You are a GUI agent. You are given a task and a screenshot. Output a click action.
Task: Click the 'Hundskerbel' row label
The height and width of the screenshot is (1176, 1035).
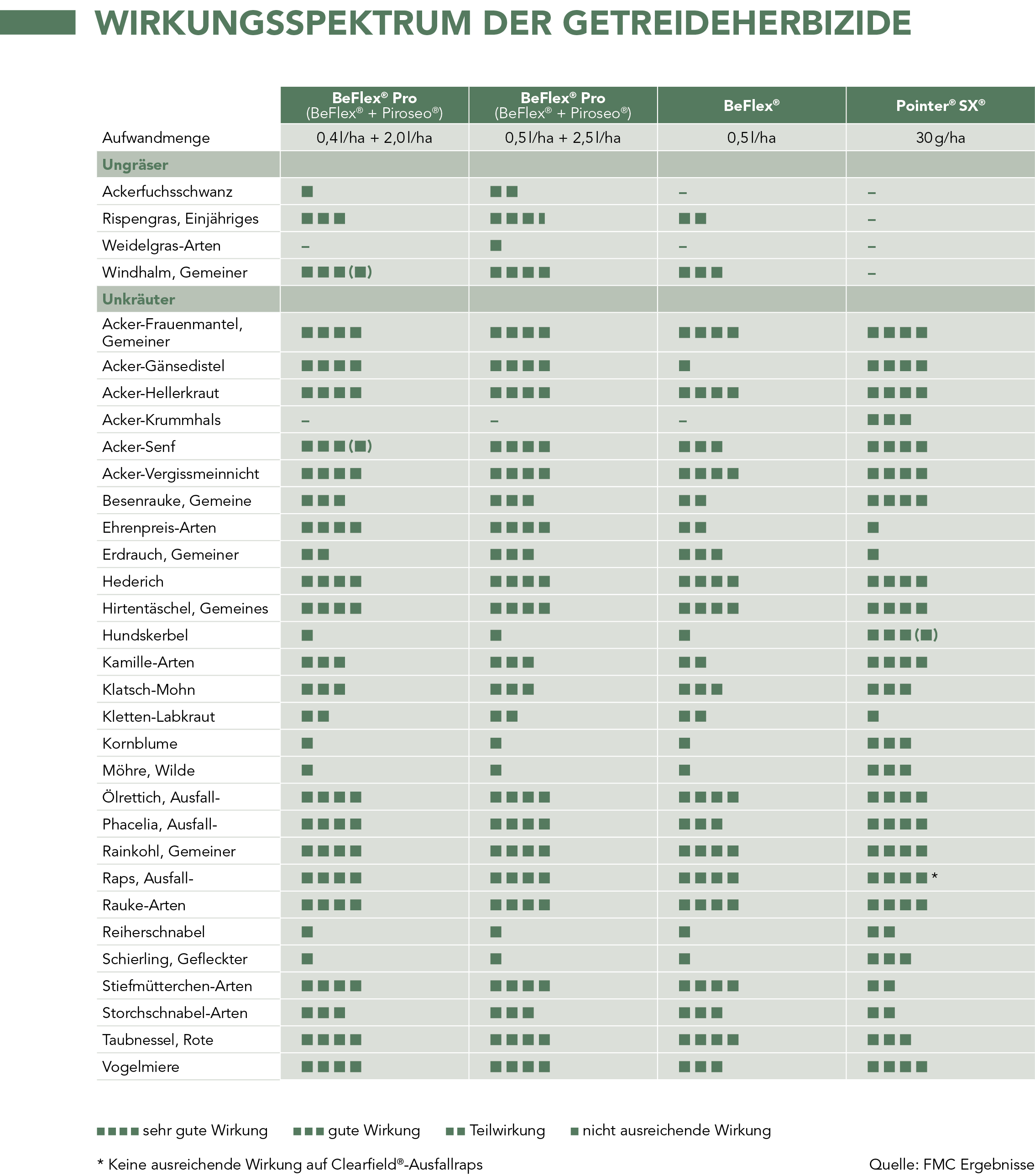145,635
